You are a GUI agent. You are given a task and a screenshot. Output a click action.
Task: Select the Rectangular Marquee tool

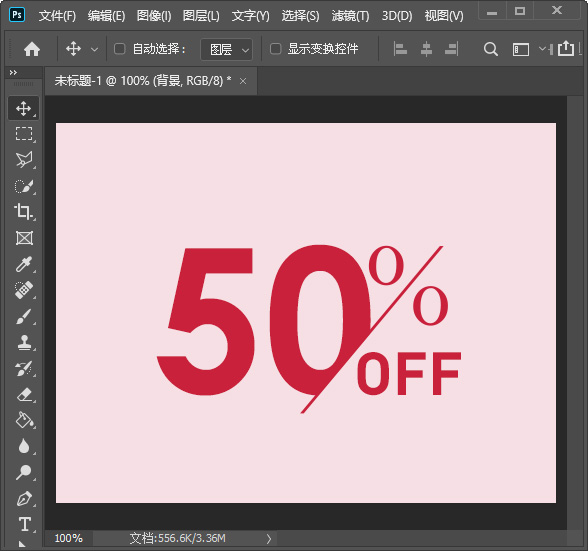click(24, 134)
